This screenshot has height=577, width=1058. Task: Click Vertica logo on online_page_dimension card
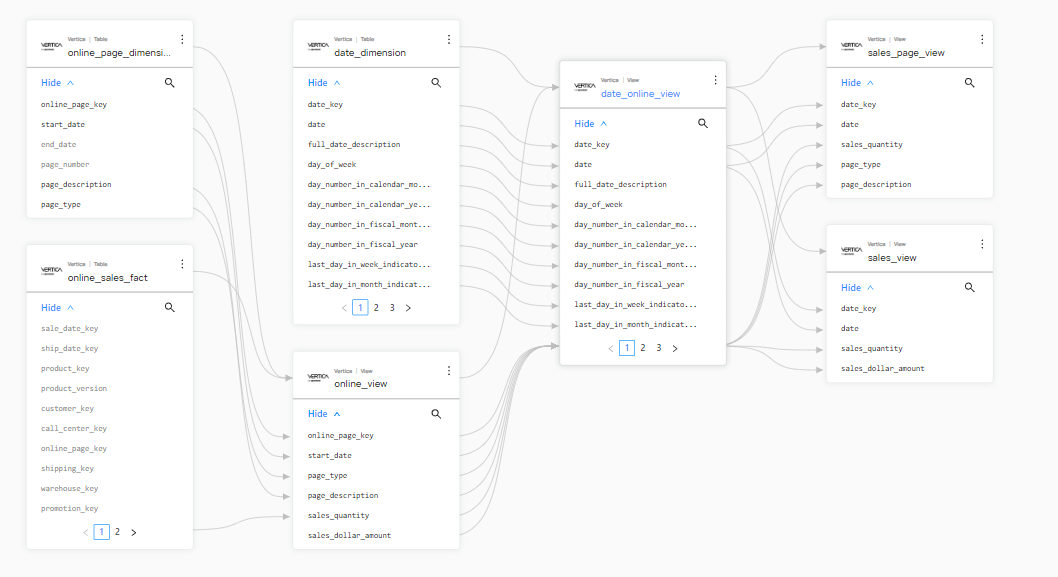[51, 46]
